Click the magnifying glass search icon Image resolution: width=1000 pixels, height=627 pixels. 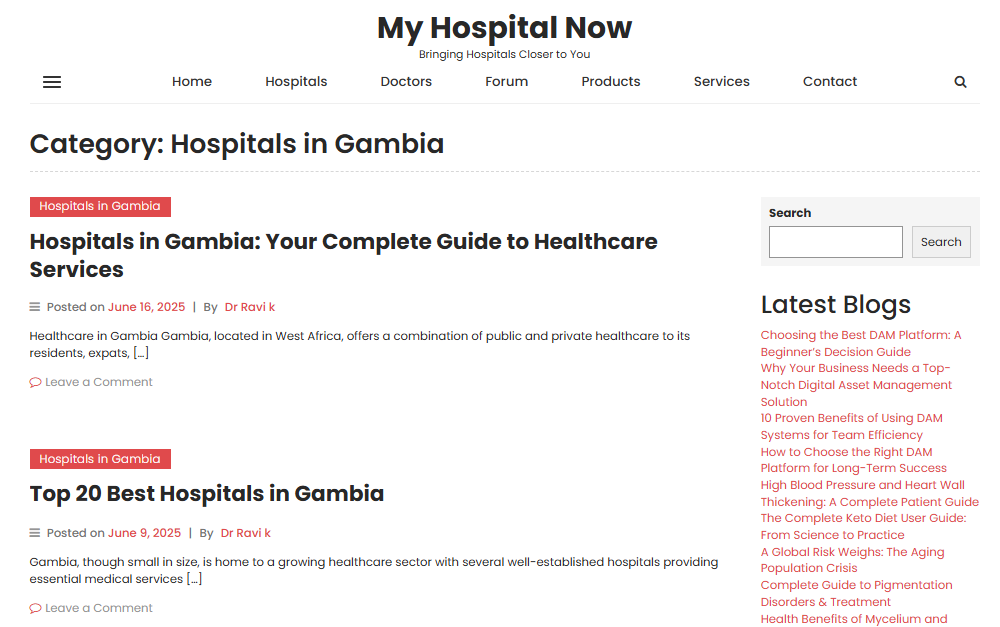point(960,82)
